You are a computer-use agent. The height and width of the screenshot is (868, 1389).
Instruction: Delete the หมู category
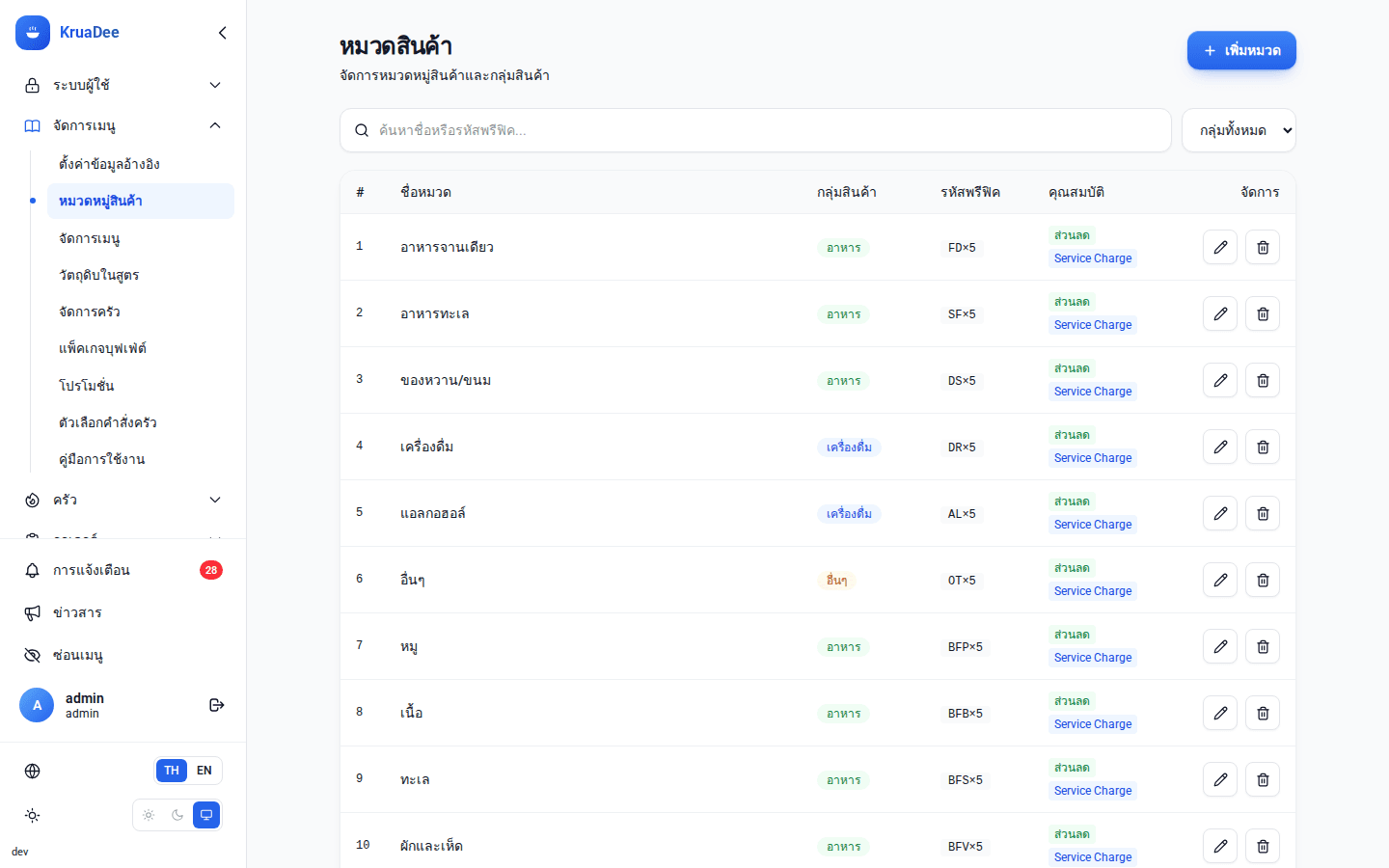(1263, 647)
